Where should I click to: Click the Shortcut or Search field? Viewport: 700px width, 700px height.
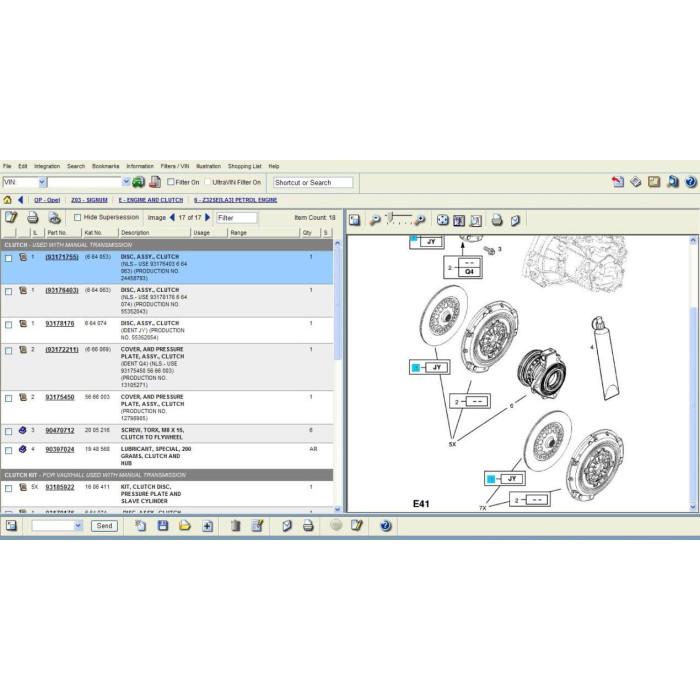(312, 183)
